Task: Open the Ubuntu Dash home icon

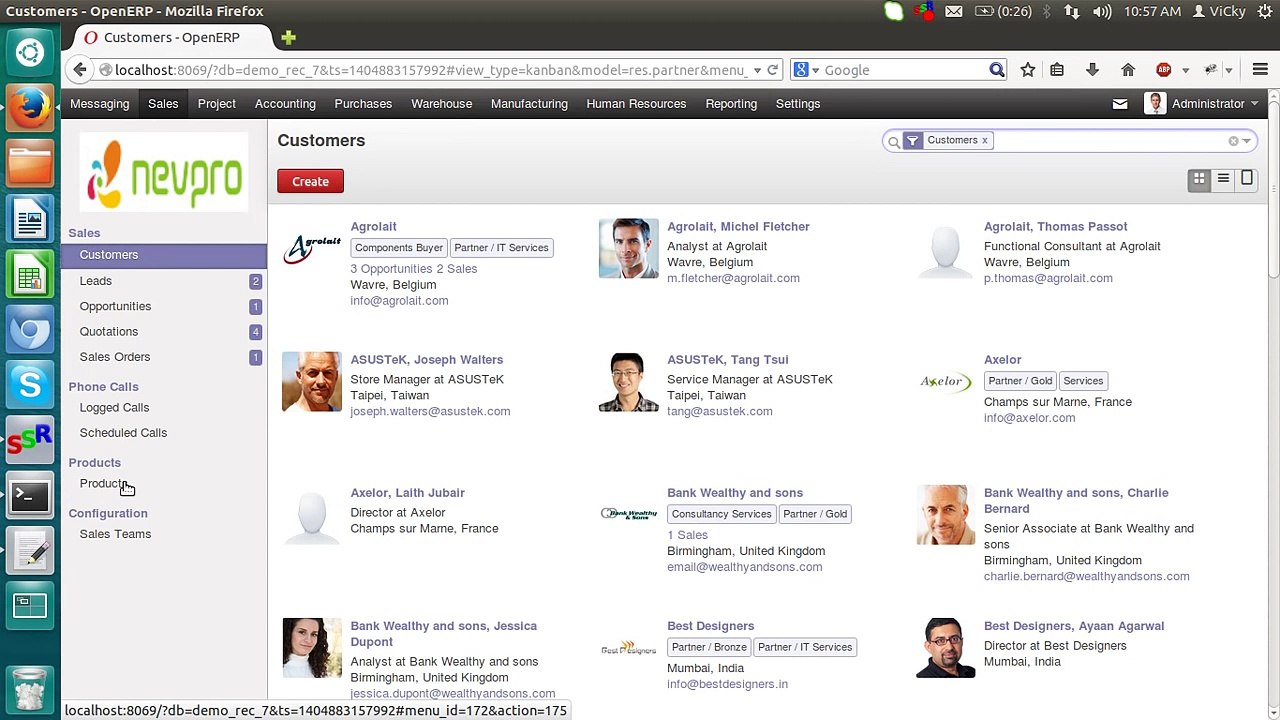Action: coord(30,53)
